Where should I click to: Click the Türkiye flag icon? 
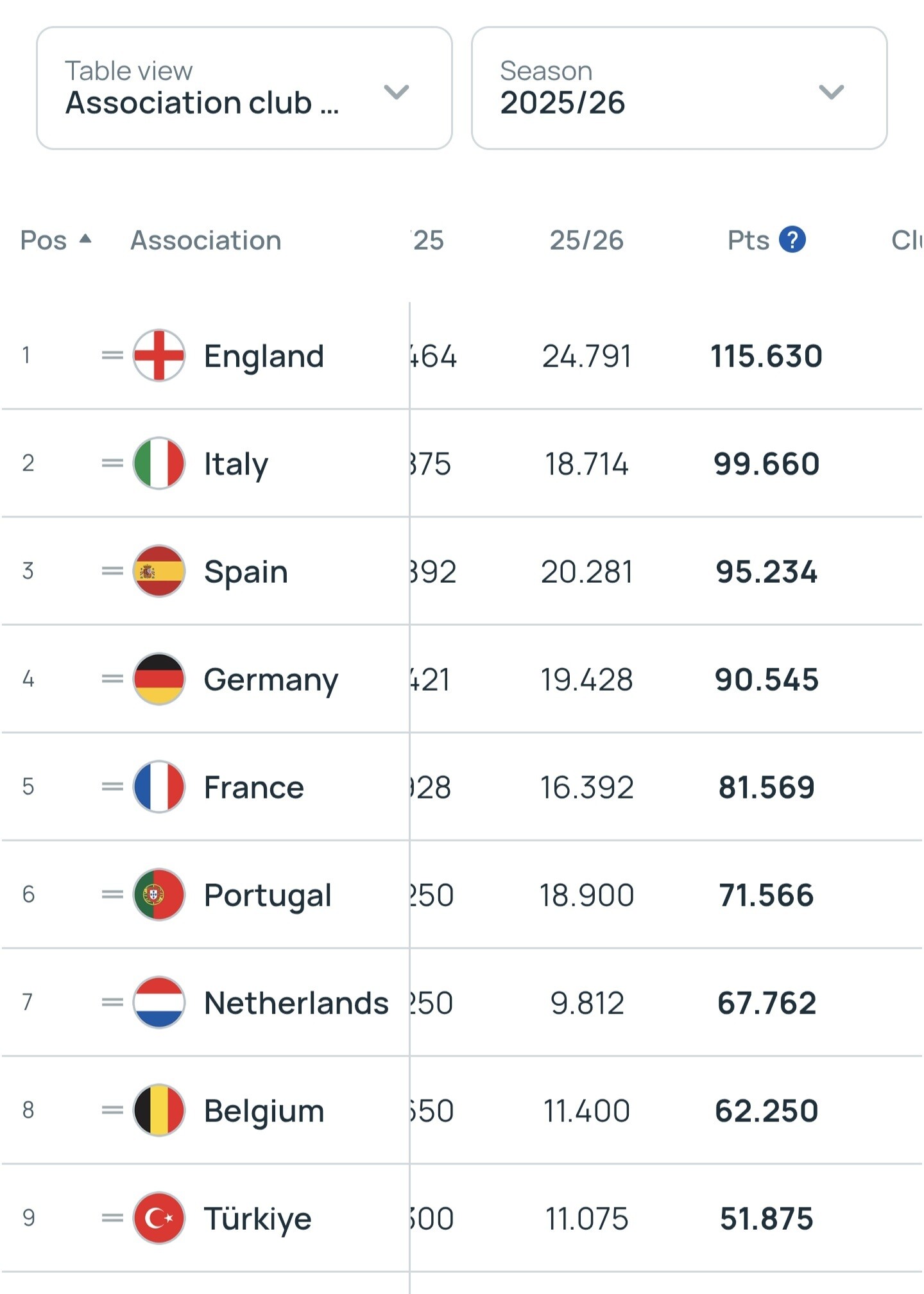[159, 1218]
